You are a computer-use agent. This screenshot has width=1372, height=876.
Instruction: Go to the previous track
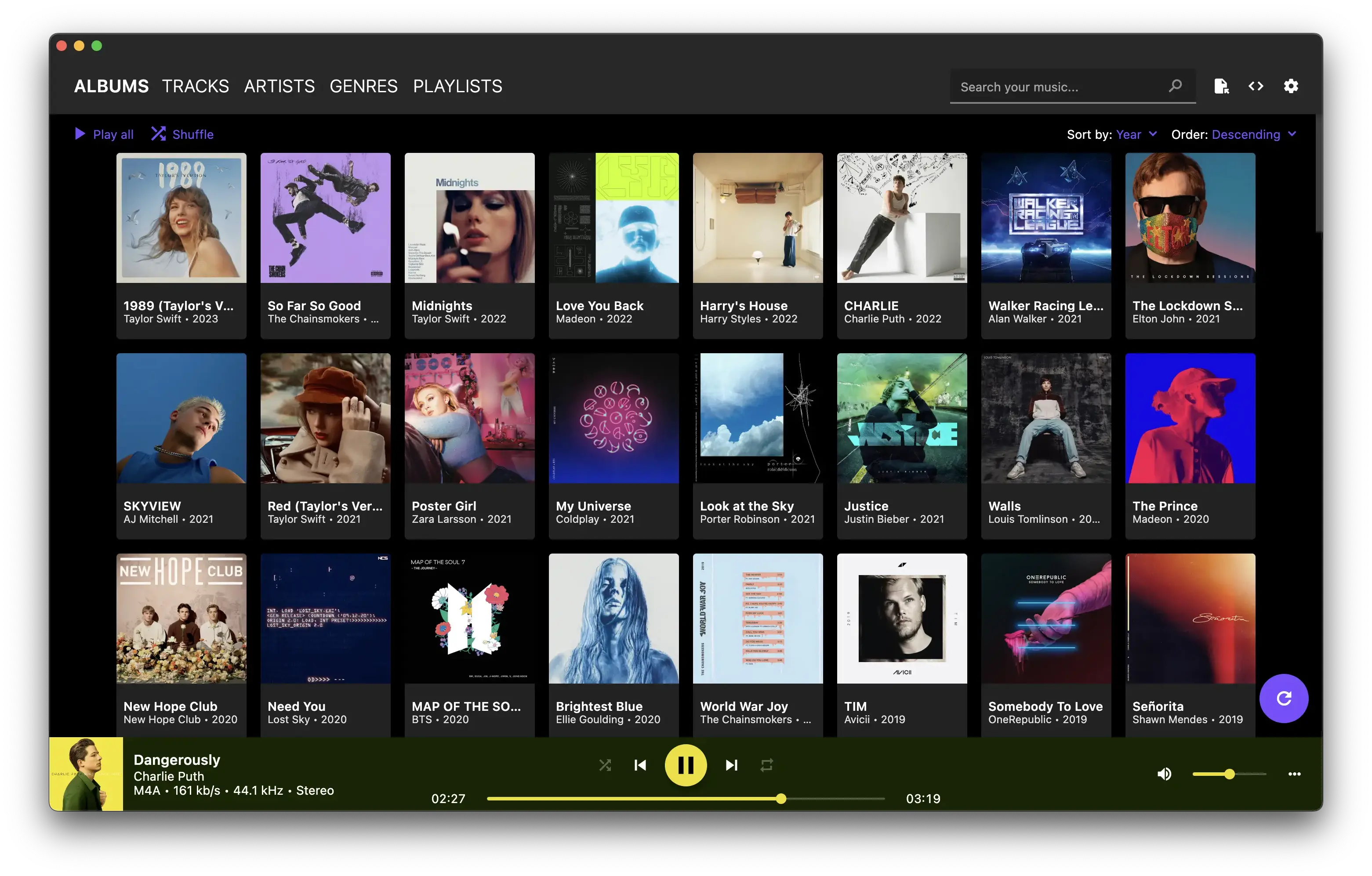[640, 765]
